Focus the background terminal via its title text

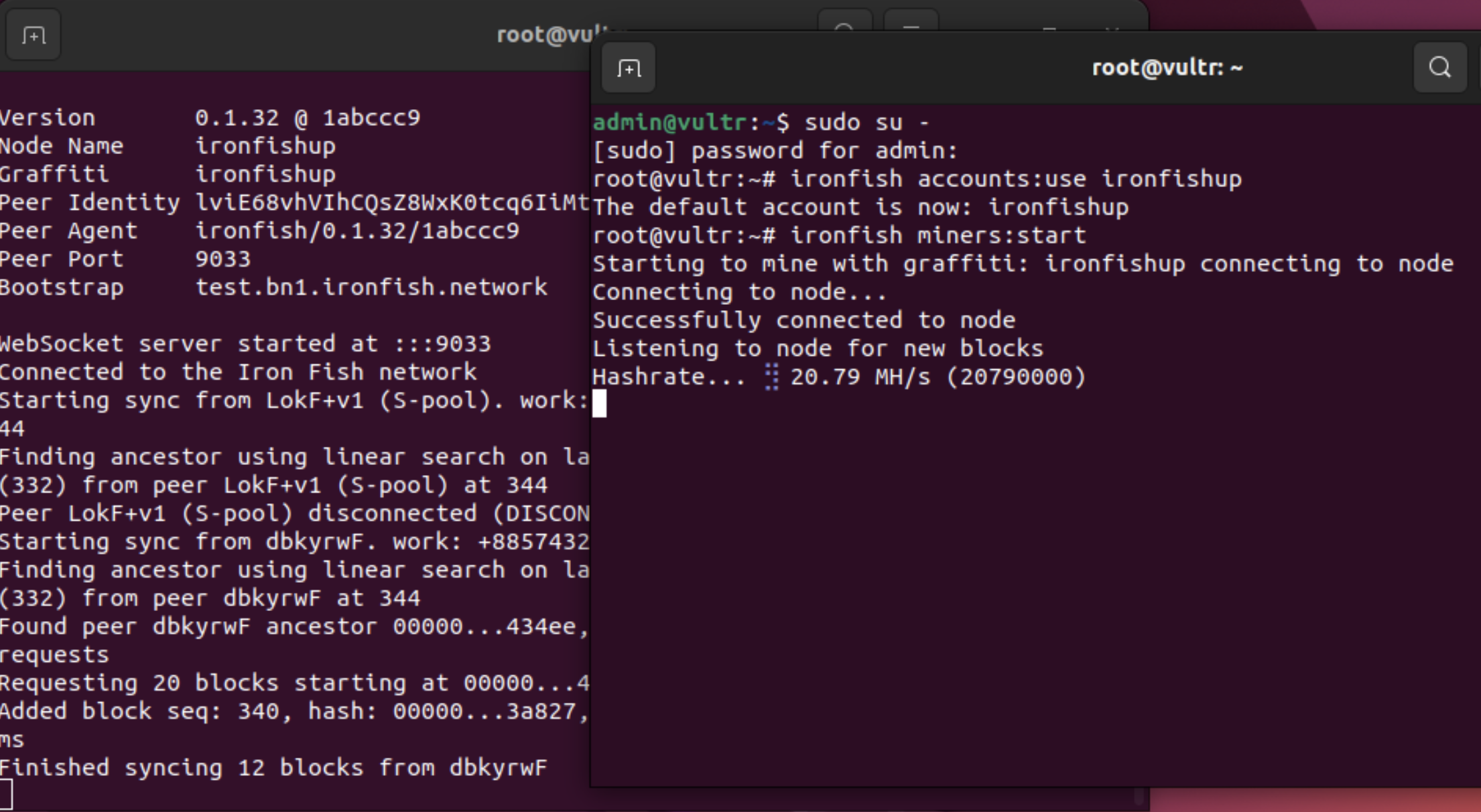(x=544, y=35)
